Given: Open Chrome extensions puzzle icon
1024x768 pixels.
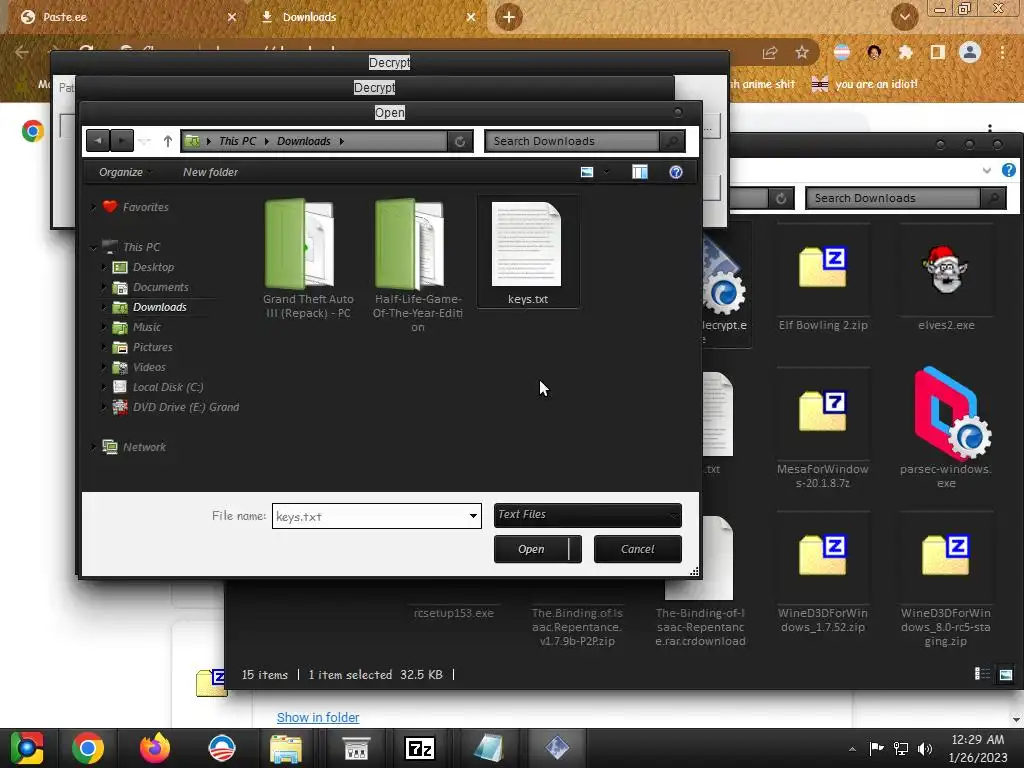Looking at the screenshot, I should pos(905,52).
